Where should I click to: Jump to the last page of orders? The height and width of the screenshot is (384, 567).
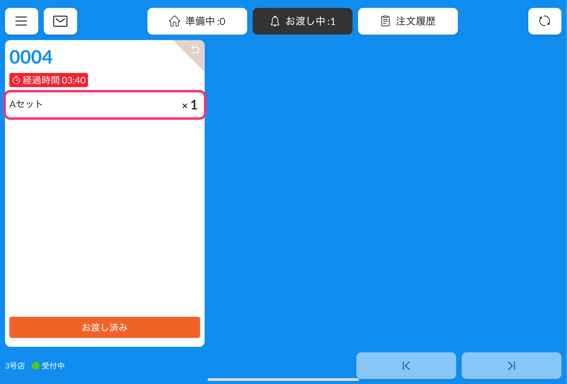511,366
